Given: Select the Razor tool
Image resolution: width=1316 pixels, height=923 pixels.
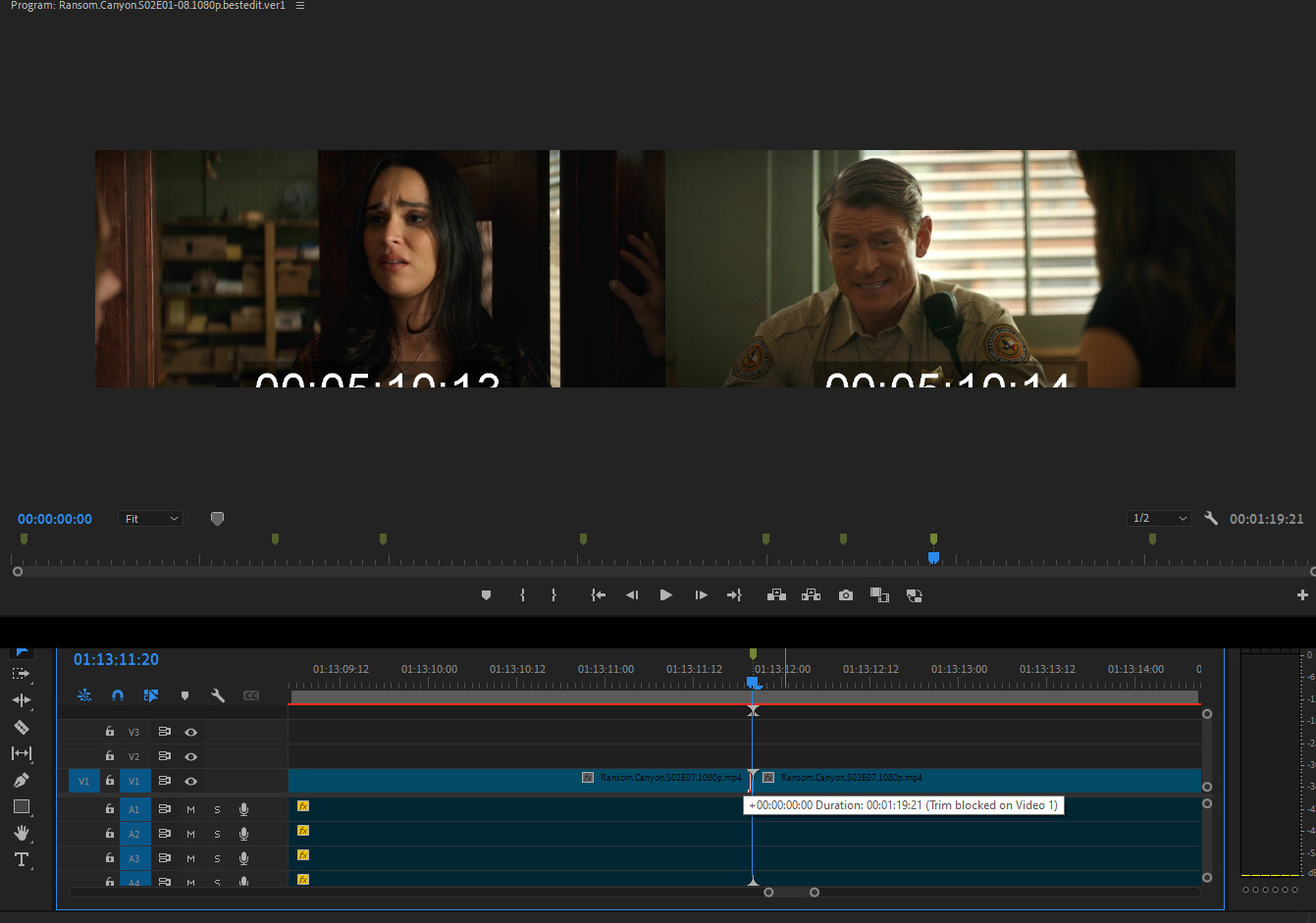Looking at the screenshot, I should click(21, 727).
